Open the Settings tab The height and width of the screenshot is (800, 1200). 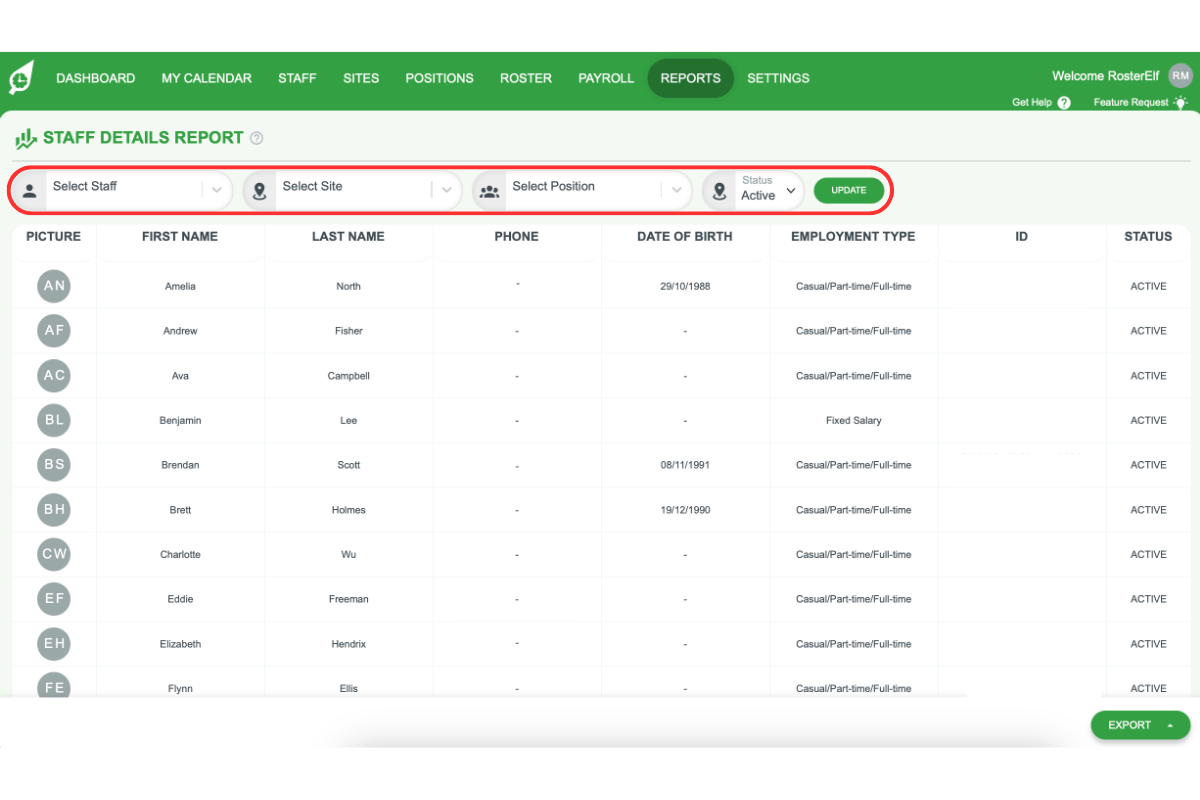tap(778, 78)
